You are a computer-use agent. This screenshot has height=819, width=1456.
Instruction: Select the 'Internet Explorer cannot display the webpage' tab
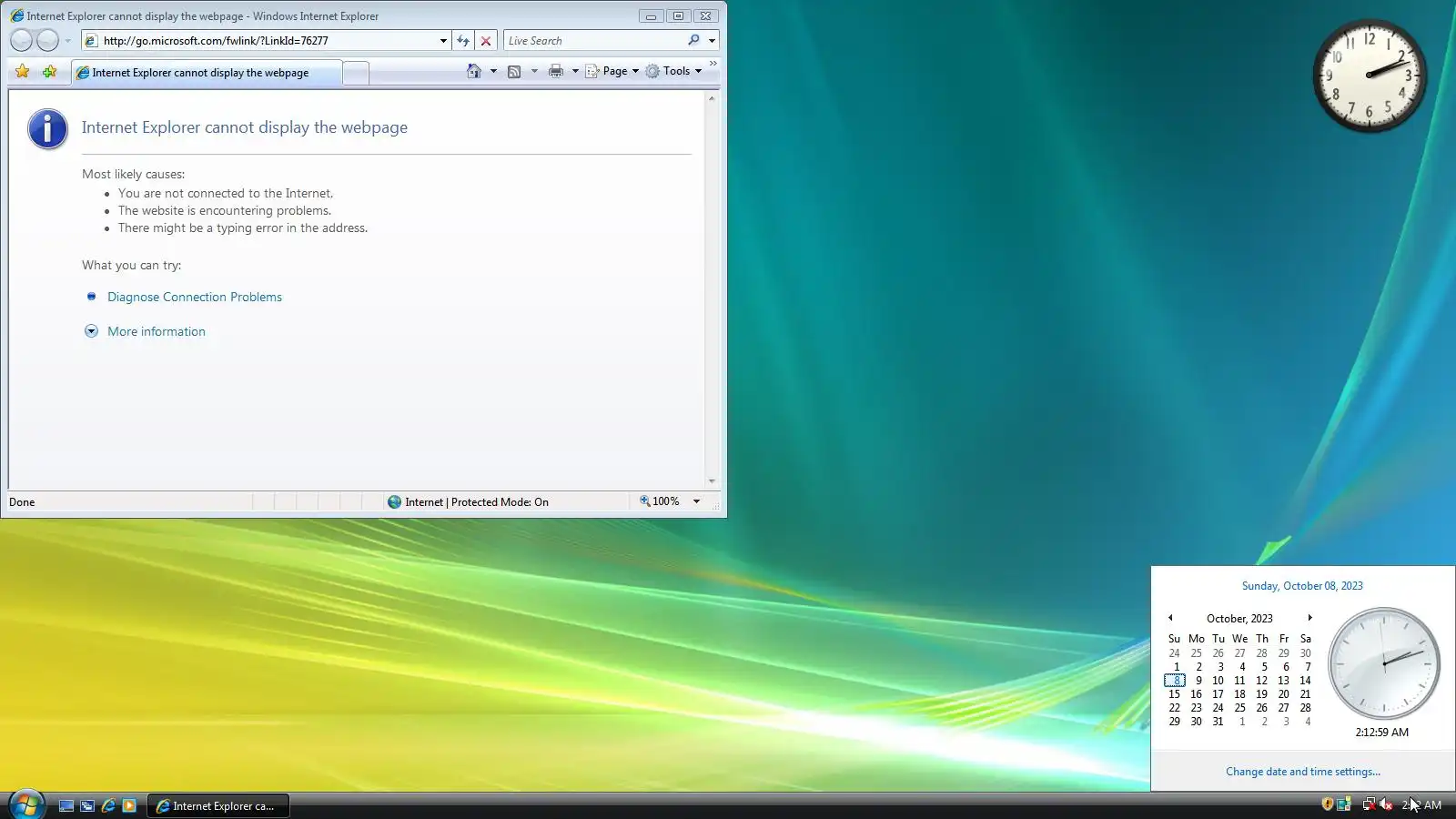pos(207,73)
